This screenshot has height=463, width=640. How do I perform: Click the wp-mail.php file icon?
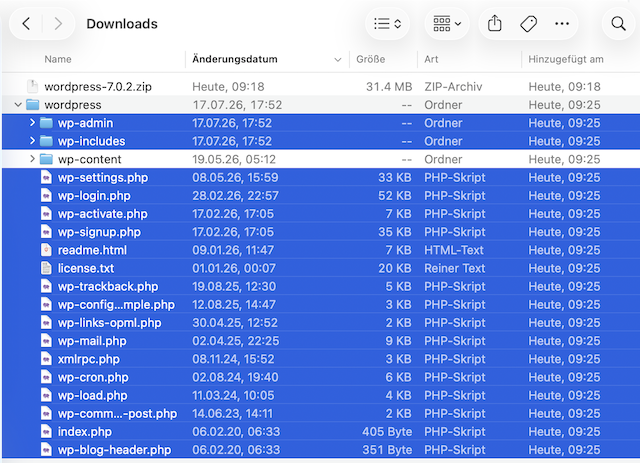[x=47, y=341]
